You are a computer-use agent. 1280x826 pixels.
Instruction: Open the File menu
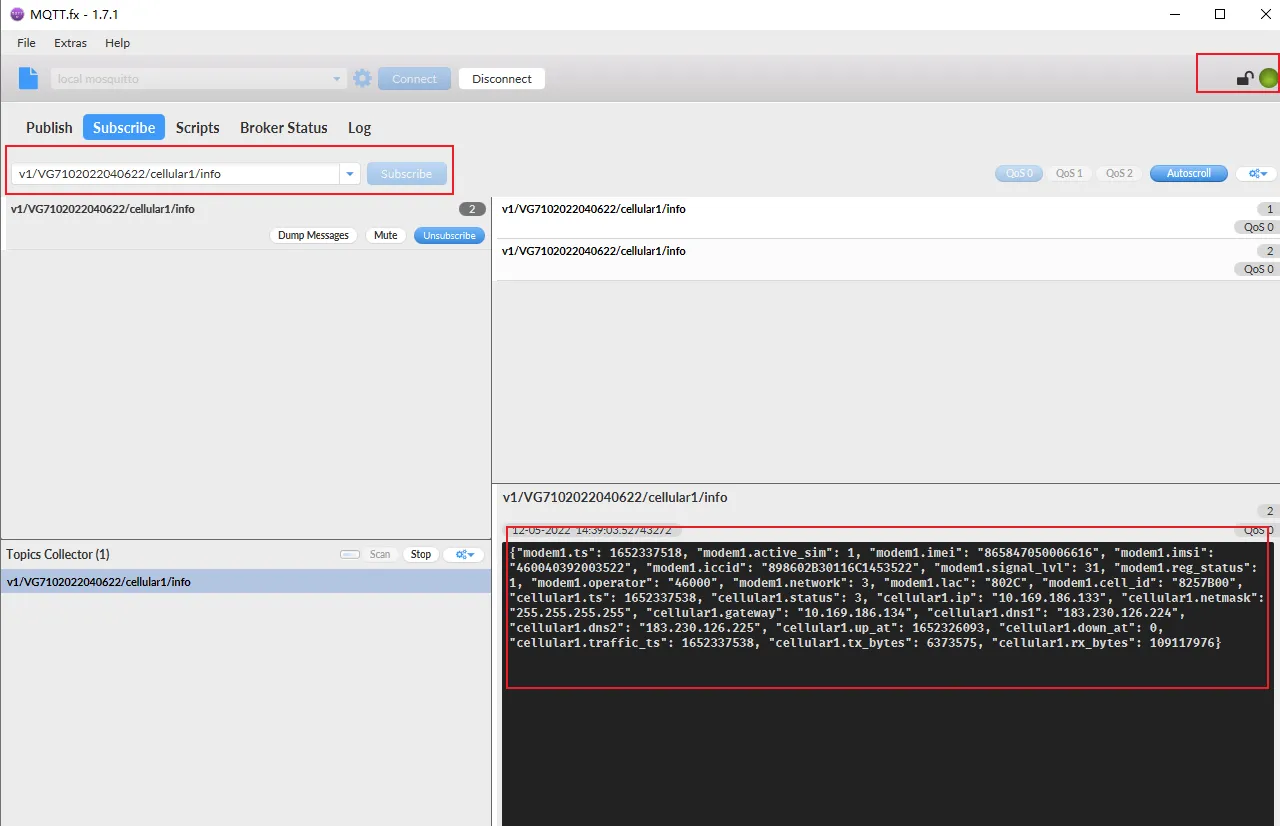(x=26, y=43)
